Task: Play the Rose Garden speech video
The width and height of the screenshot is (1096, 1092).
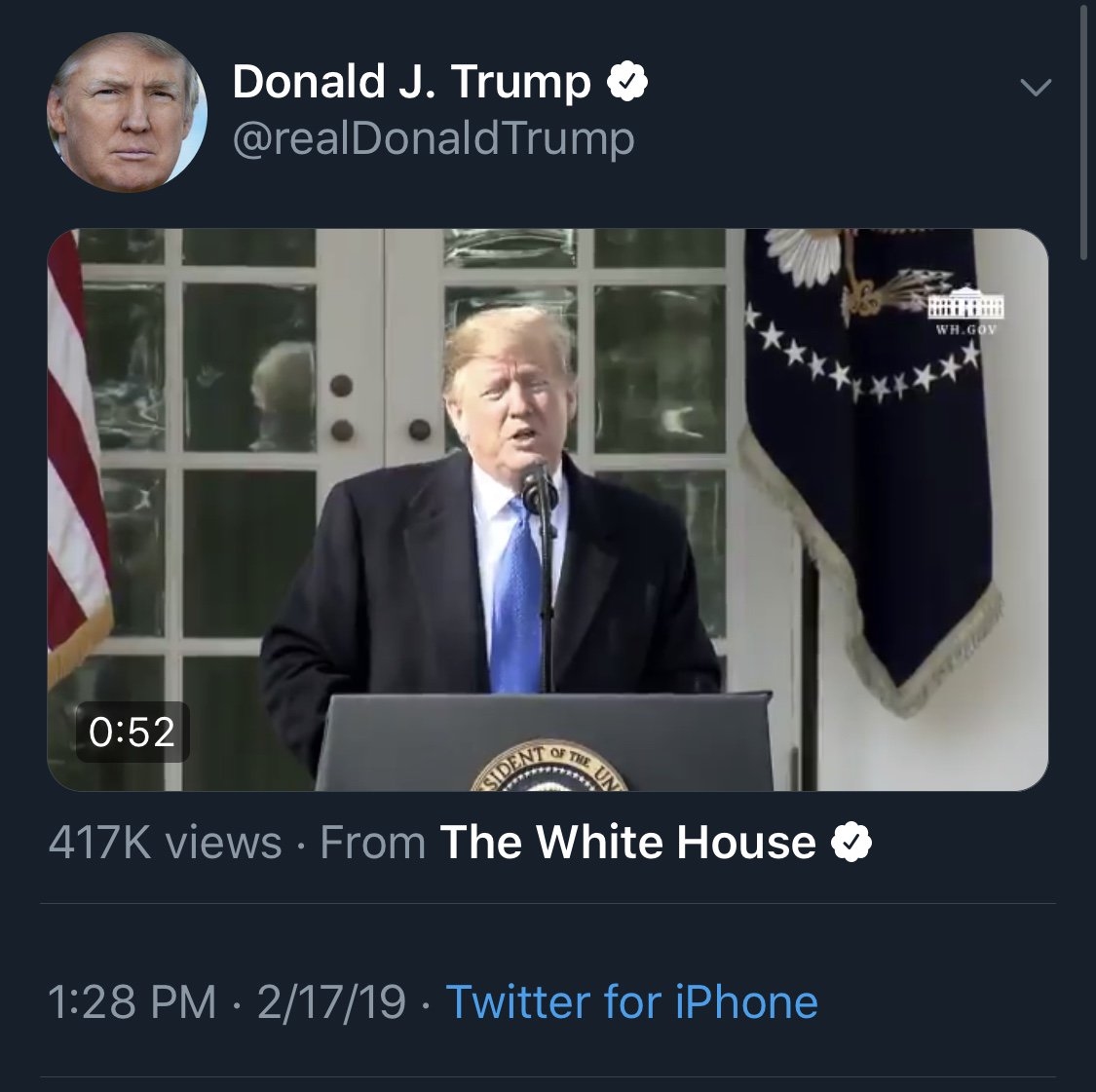Action: 548,509
